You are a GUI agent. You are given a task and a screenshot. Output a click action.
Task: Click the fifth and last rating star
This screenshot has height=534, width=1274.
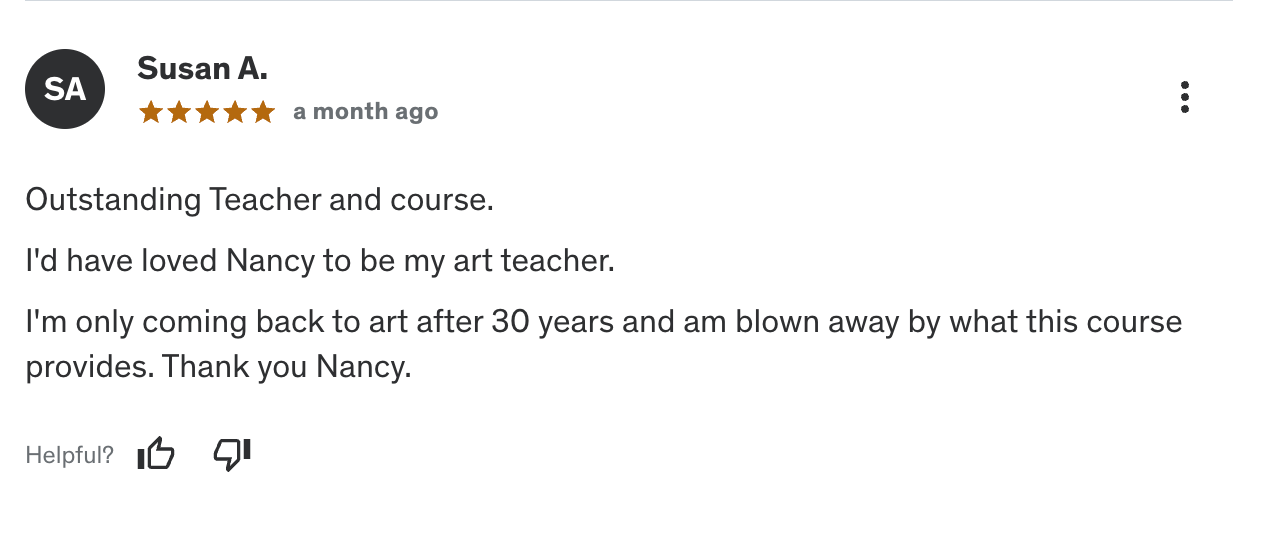(x=263, y=112)
